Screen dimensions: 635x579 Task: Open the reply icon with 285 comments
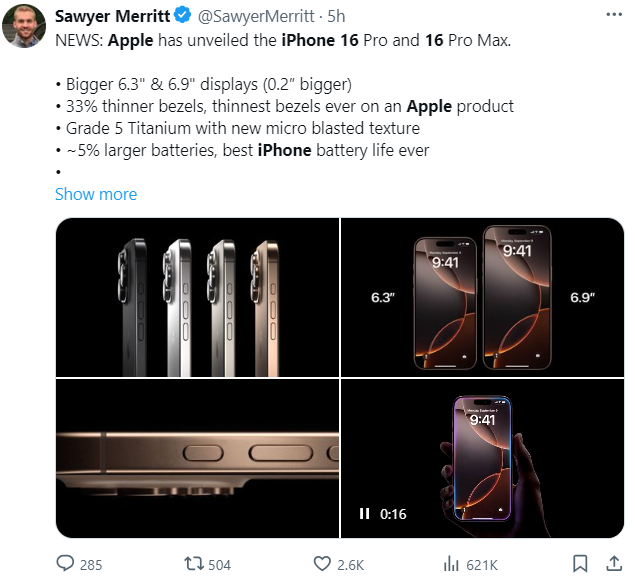tap(66, 564)
